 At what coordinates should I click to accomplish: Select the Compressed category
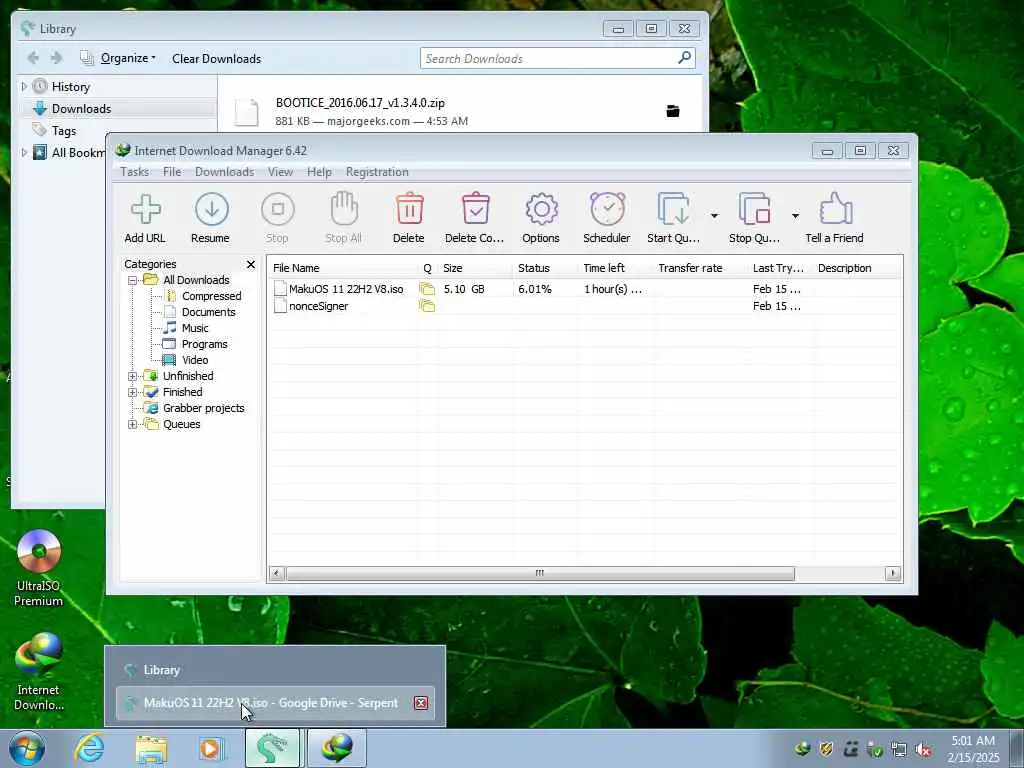pos(211,296)
